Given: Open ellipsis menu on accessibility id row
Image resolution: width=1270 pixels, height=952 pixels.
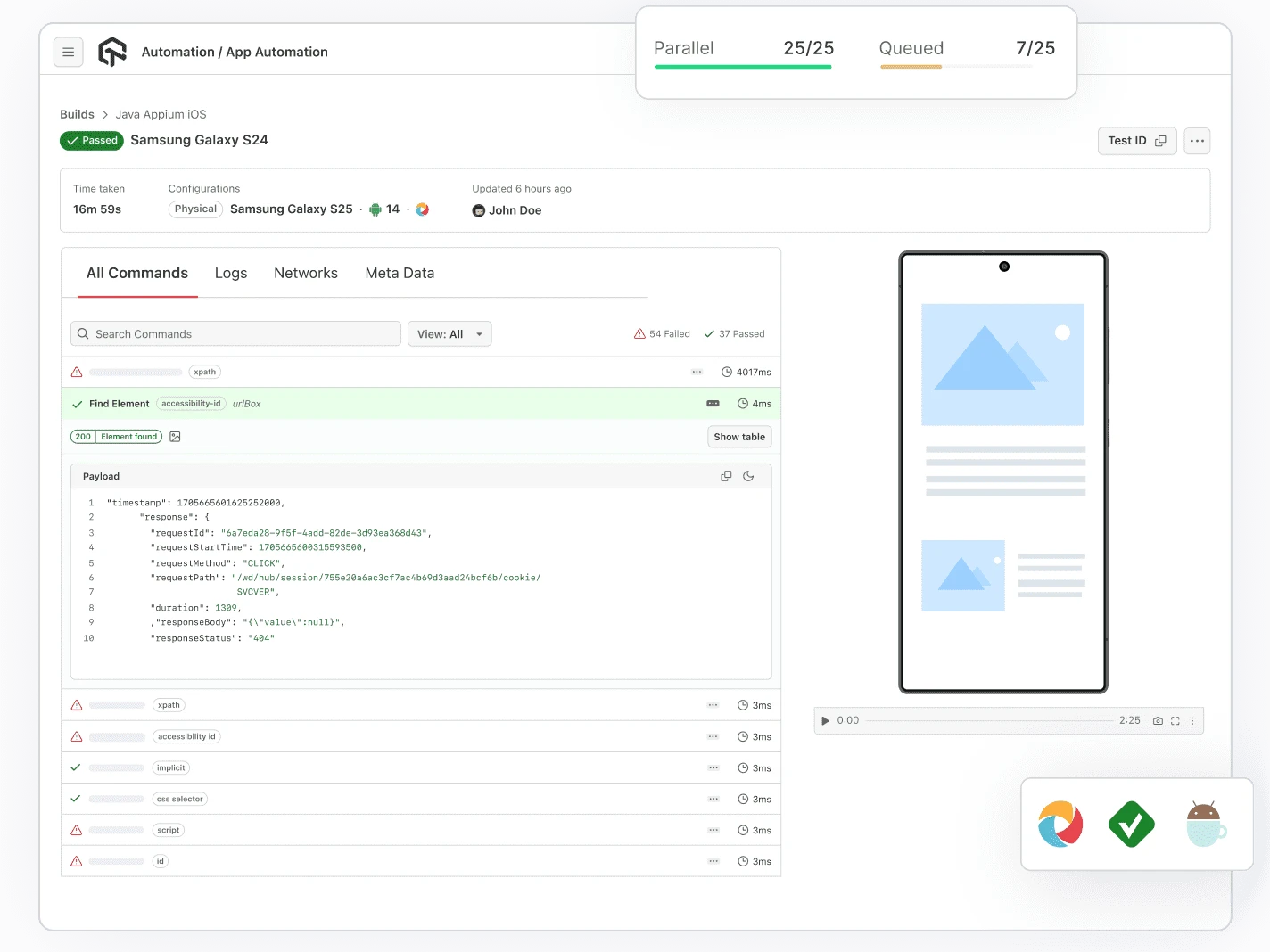Looking at the screenshot, I should [x=713, y=736].
